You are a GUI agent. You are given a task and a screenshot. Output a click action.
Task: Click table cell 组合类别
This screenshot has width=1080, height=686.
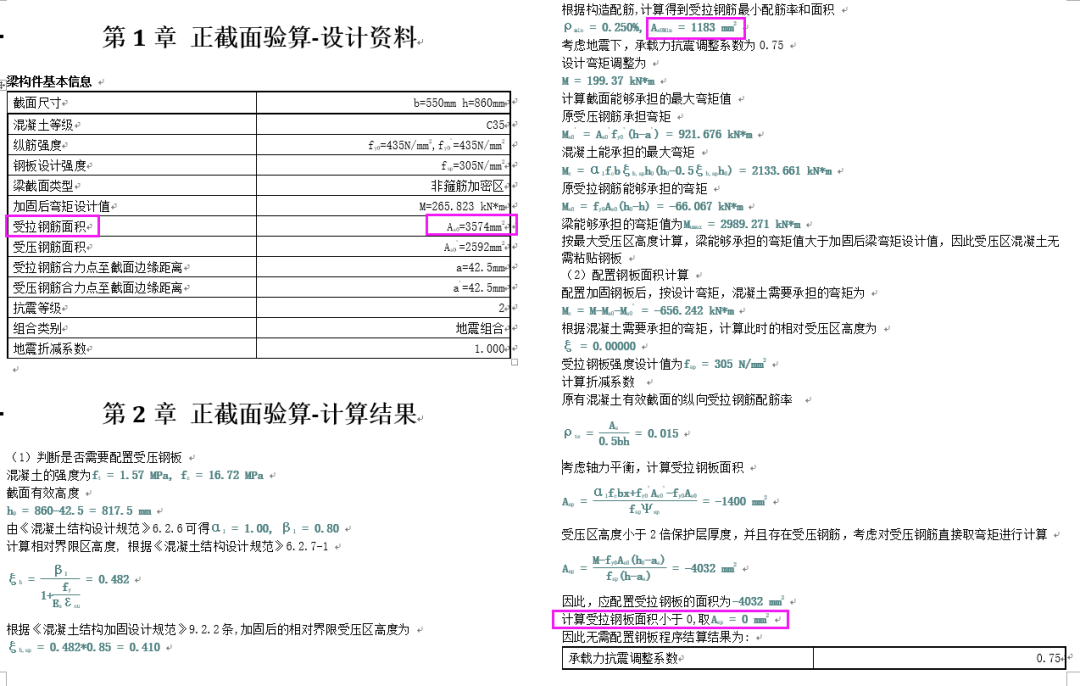click(x=132, y=328)
